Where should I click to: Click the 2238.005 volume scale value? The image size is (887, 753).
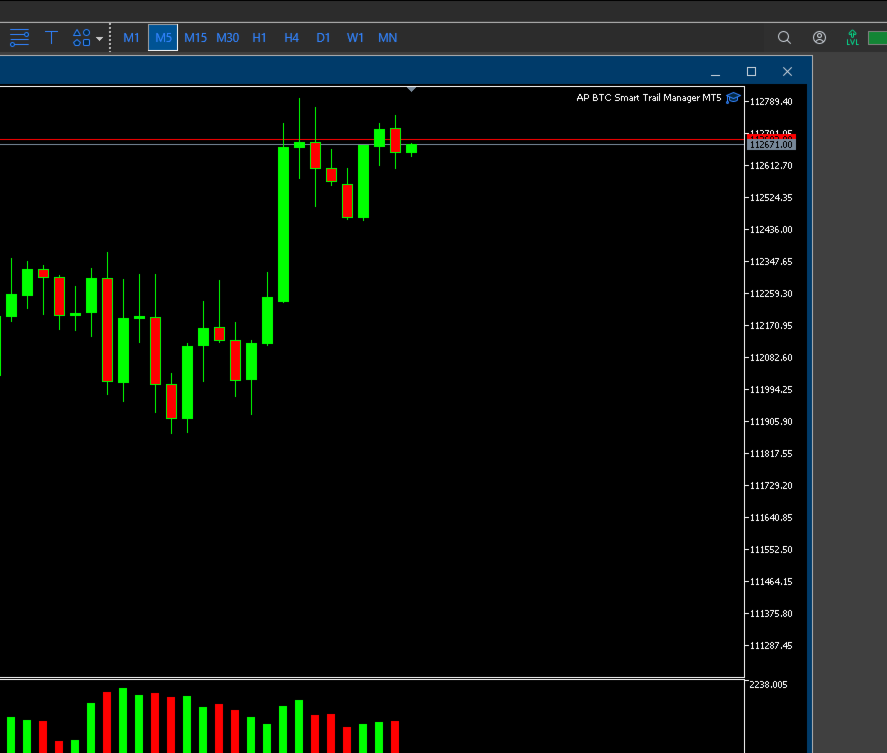768,685
